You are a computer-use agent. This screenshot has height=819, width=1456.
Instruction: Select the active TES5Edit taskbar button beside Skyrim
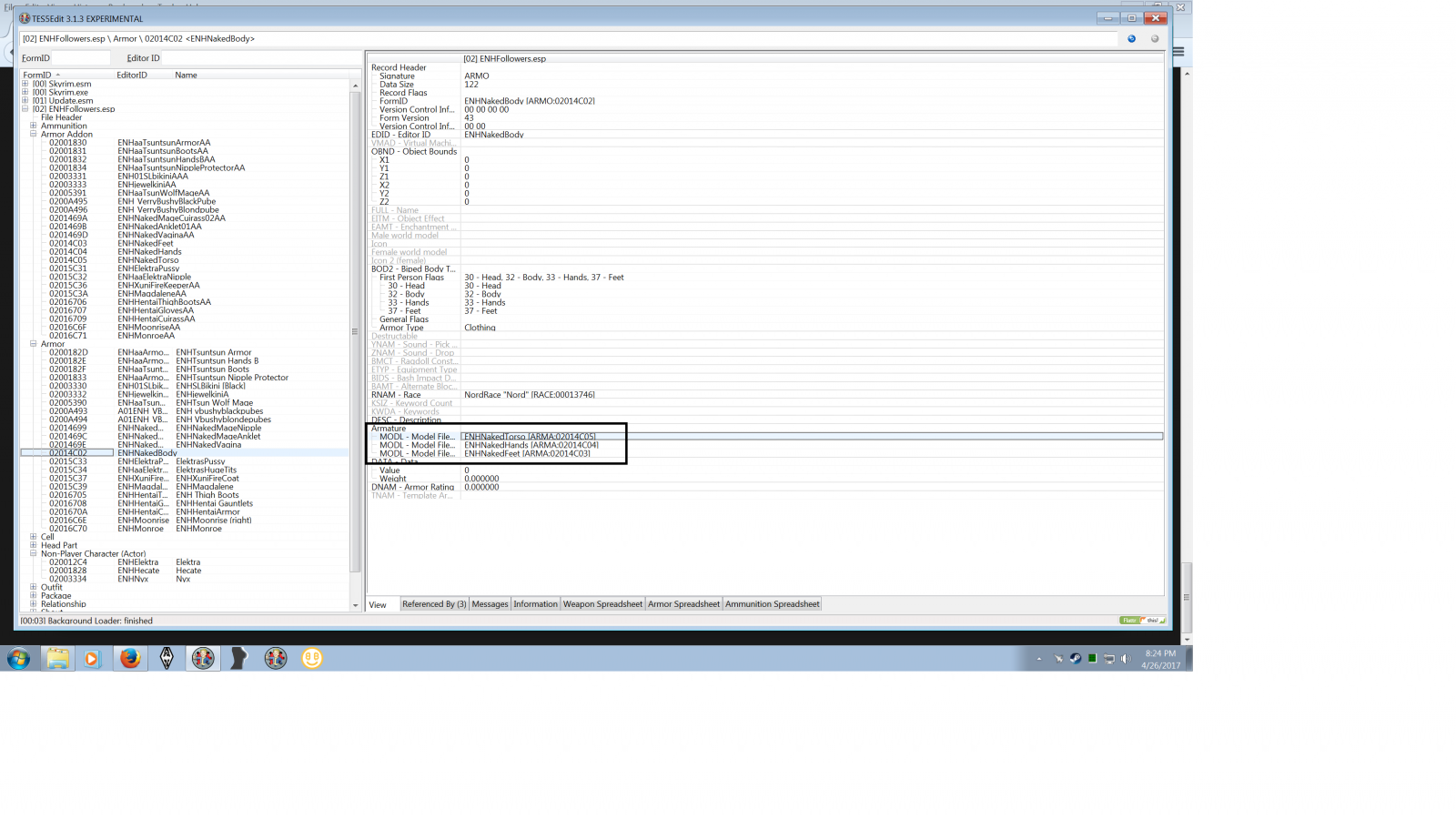point(203,658)
